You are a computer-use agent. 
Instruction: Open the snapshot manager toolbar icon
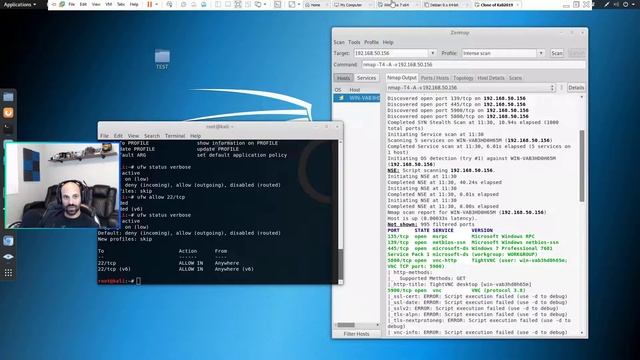[x=204, y=4]
